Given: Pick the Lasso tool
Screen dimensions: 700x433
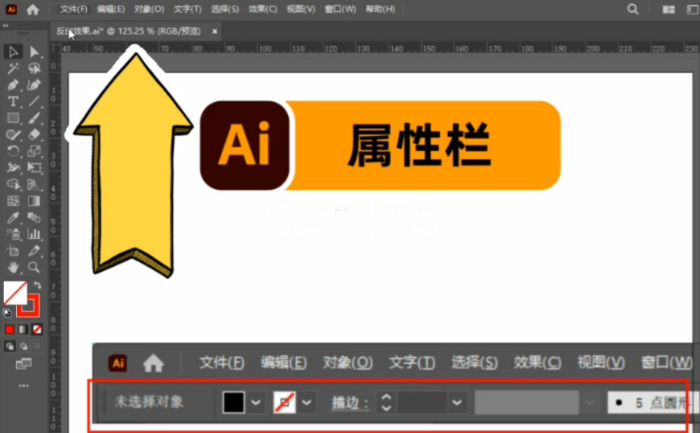Looking at the screenshot, I should point(34,68).
